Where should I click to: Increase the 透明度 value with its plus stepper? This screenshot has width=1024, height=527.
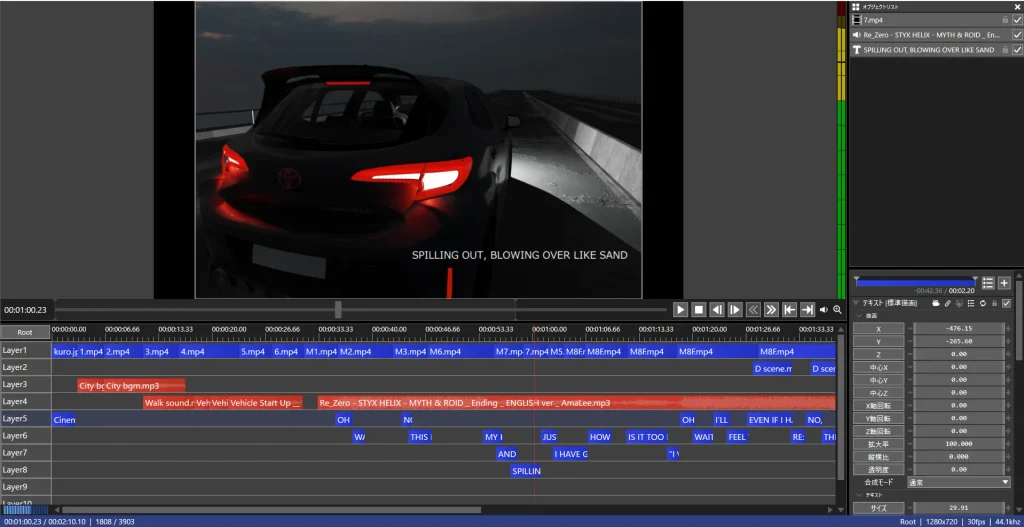(x=1008, y=470)
